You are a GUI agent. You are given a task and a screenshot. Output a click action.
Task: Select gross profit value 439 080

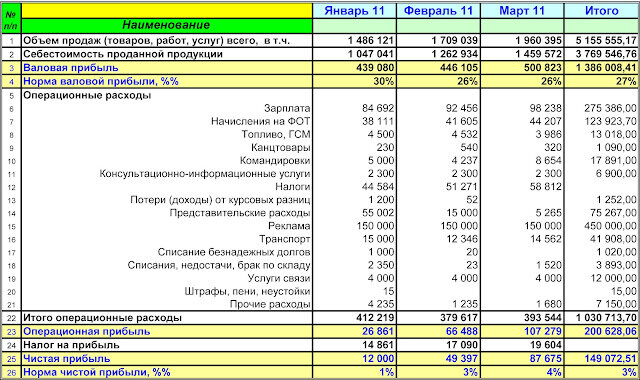[375, 68]
